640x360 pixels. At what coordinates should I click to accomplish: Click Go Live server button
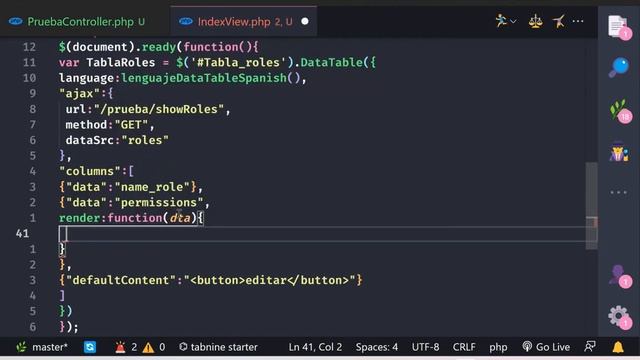point(546,347)
